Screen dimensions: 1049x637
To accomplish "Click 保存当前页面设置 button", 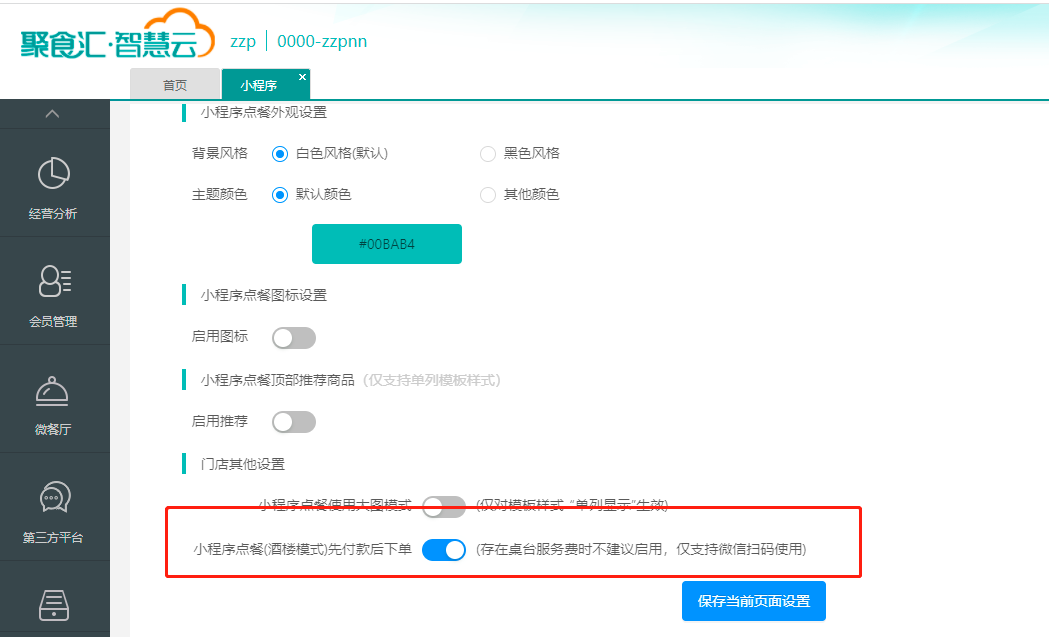I will click(x=753, y=601).
